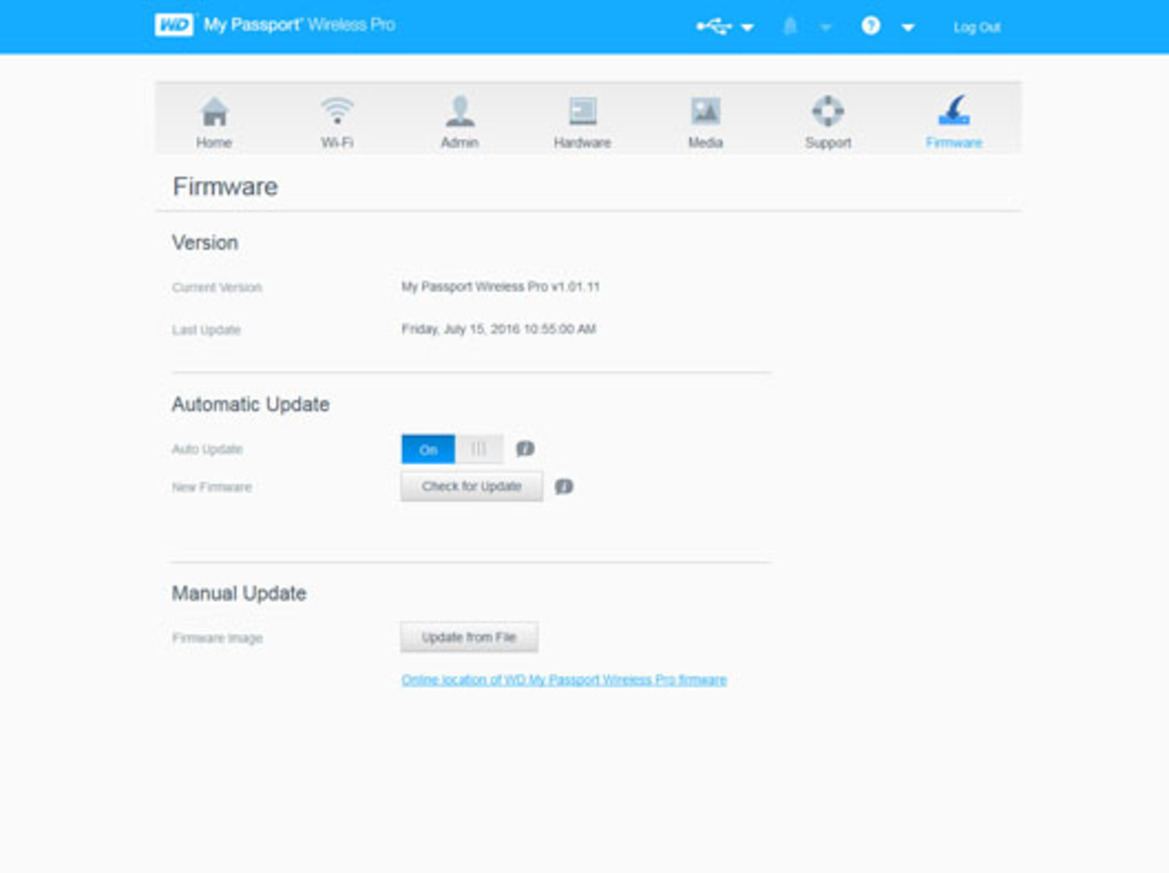Show the Auto Update info tooltip icon

pyautogui.click(x=526, y=449)
